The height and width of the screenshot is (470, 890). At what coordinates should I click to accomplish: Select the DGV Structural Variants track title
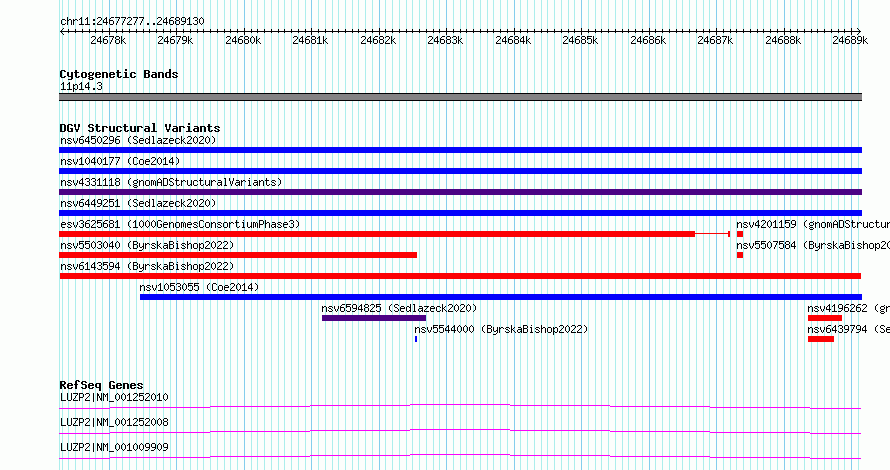click(140, 128)
